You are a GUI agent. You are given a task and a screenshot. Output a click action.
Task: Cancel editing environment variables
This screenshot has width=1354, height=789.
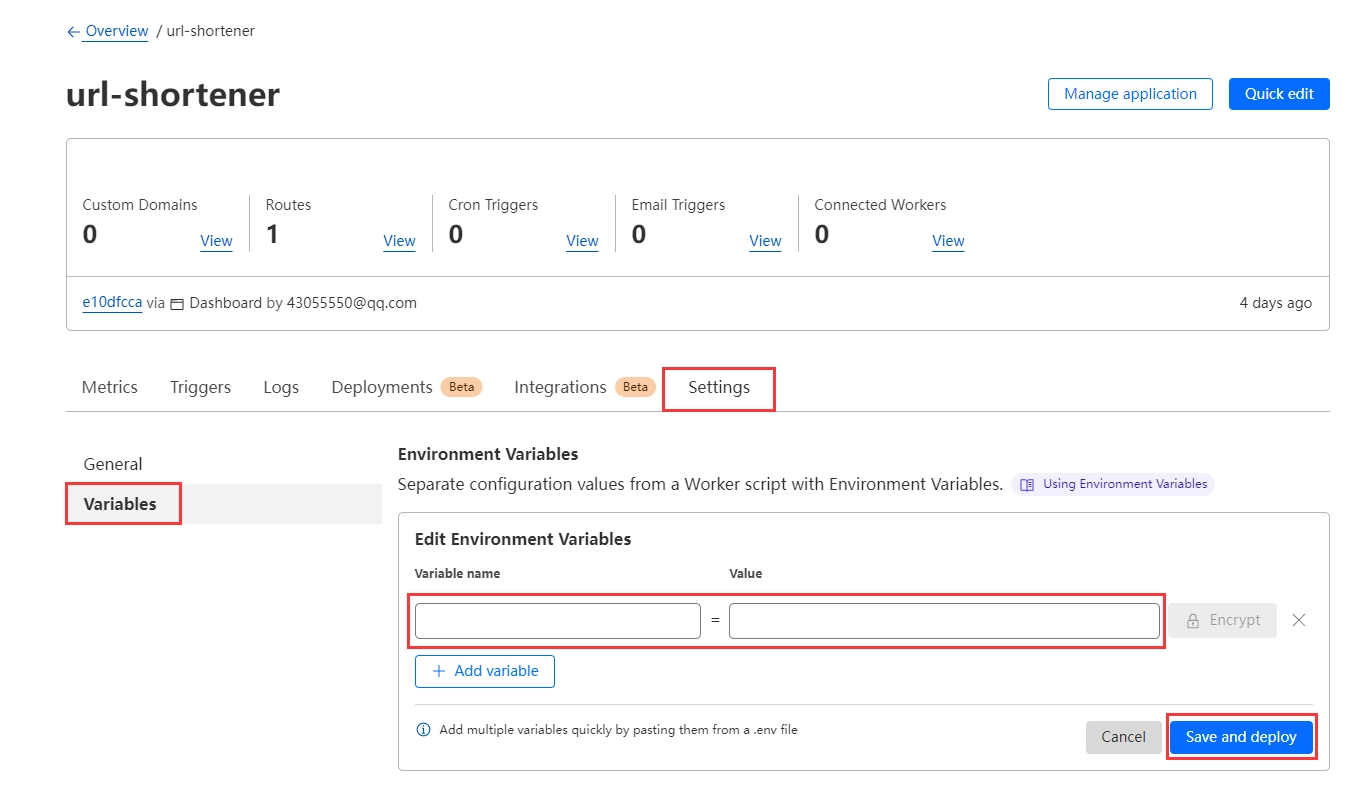click(x=1123, y=737)
